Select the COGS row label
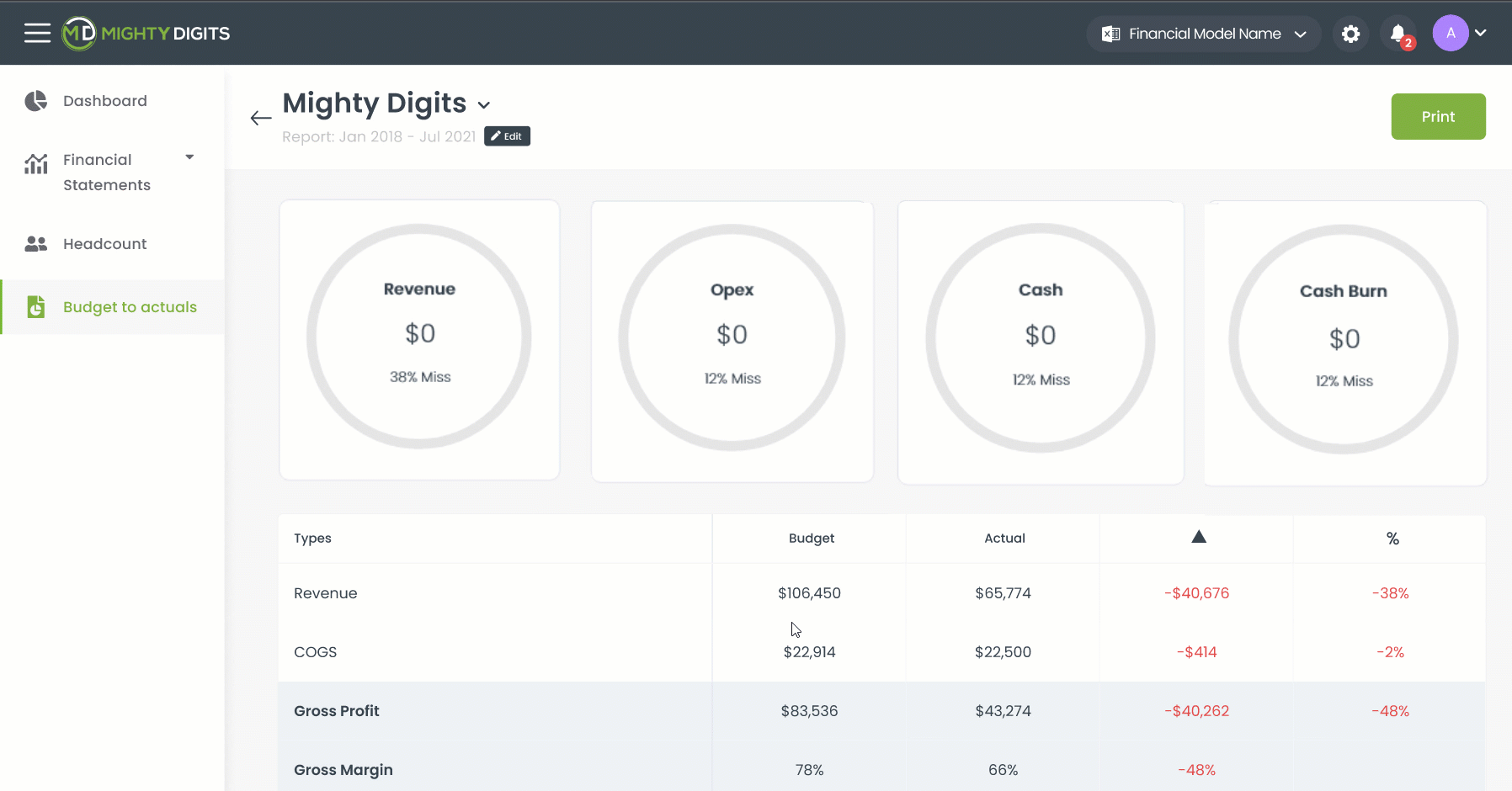 point(316,652)
